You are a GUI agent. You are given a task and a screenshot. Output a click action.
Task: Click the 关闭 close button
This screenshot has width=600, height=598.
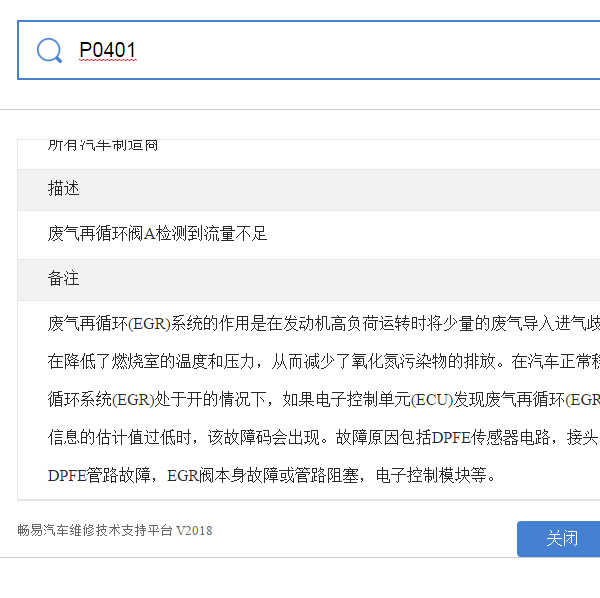click(x=559, y=538)
